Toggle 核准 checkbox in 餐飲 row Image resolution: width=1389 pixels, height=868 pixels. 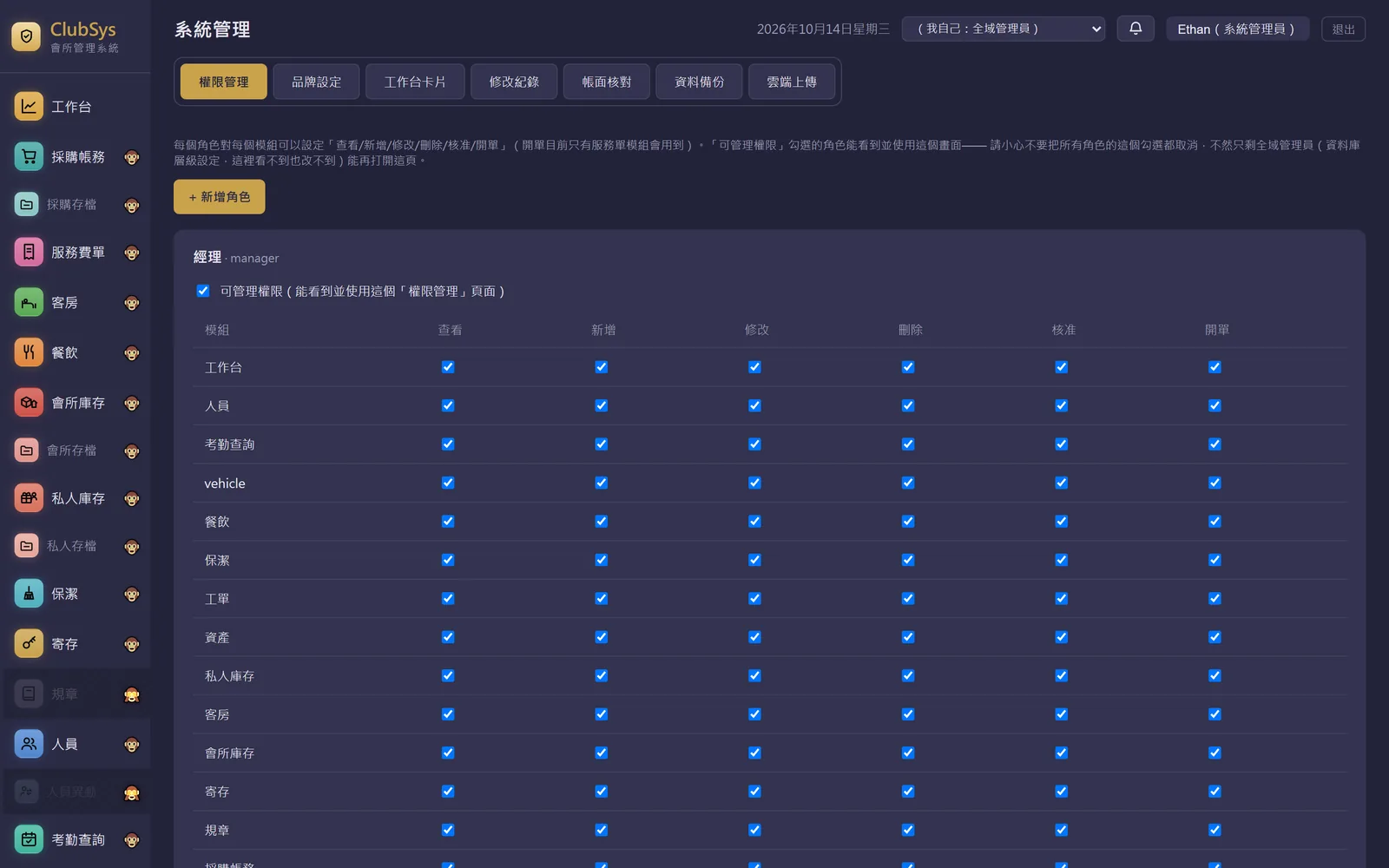pyautogui.click(x=1062, y=522)
